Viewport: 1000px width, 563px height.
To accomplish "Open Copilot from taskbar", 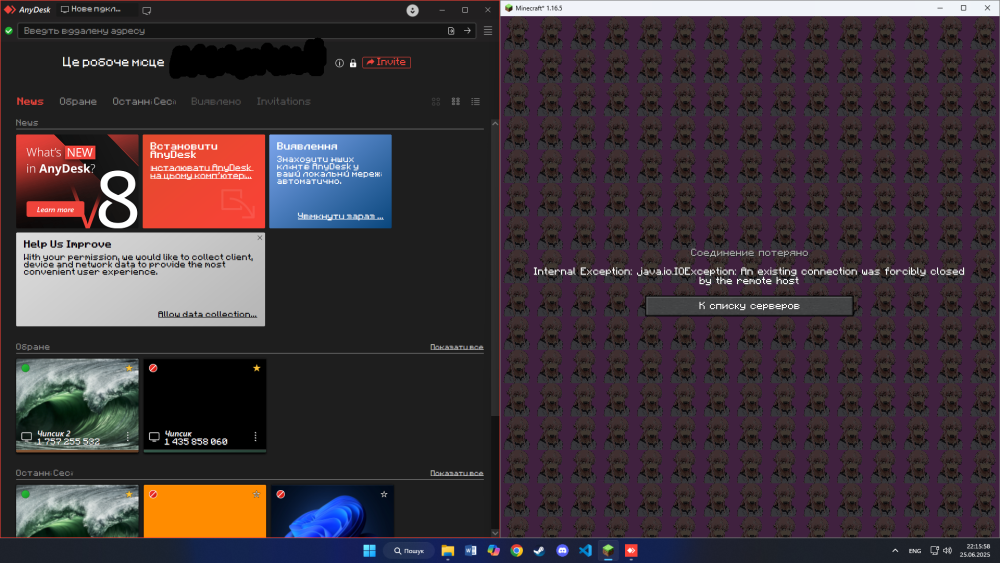I will pyautogui.click(x=494, y=550).
